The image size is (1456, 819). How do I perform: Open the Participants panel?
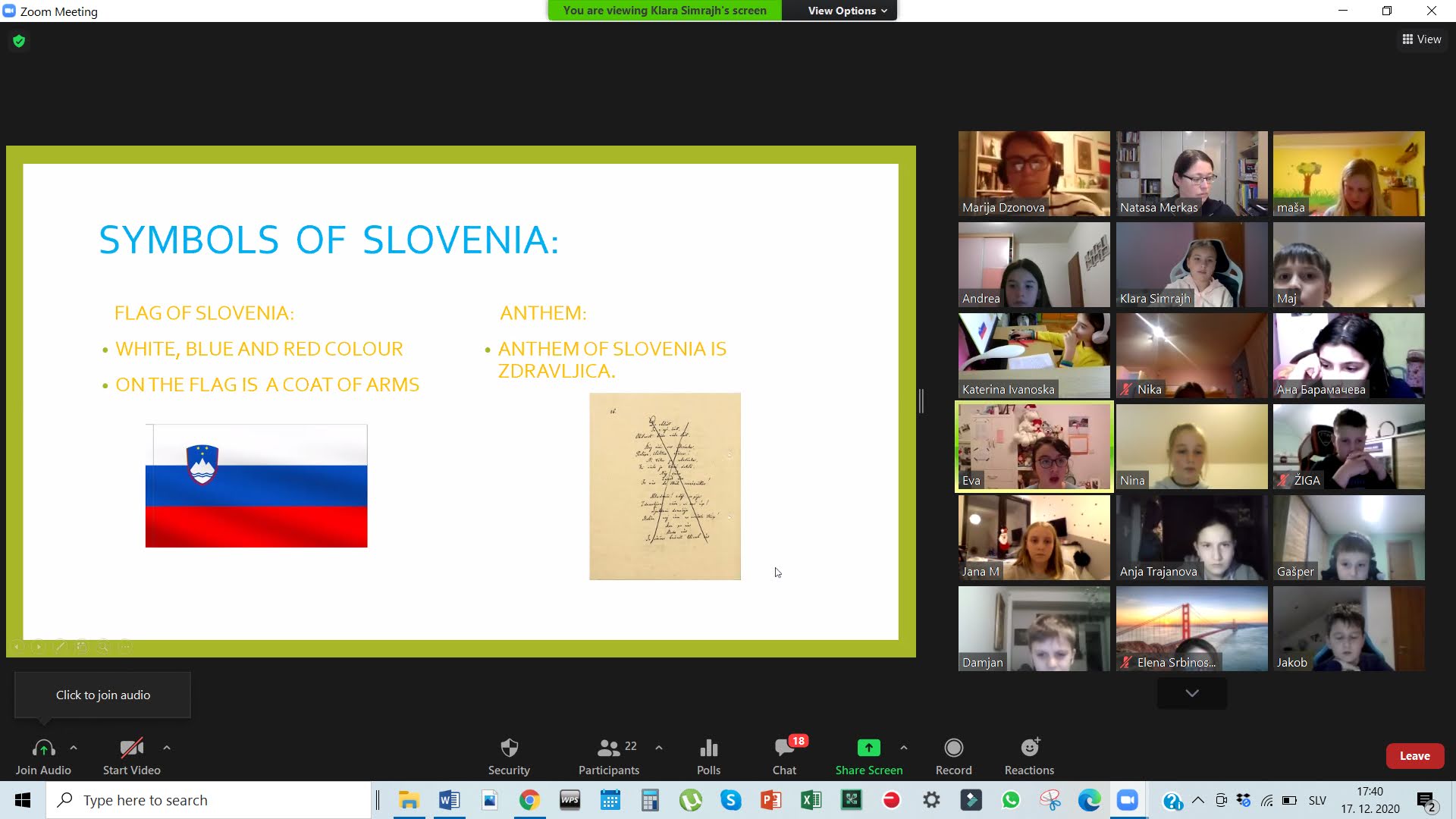click(x=608, y=756)
